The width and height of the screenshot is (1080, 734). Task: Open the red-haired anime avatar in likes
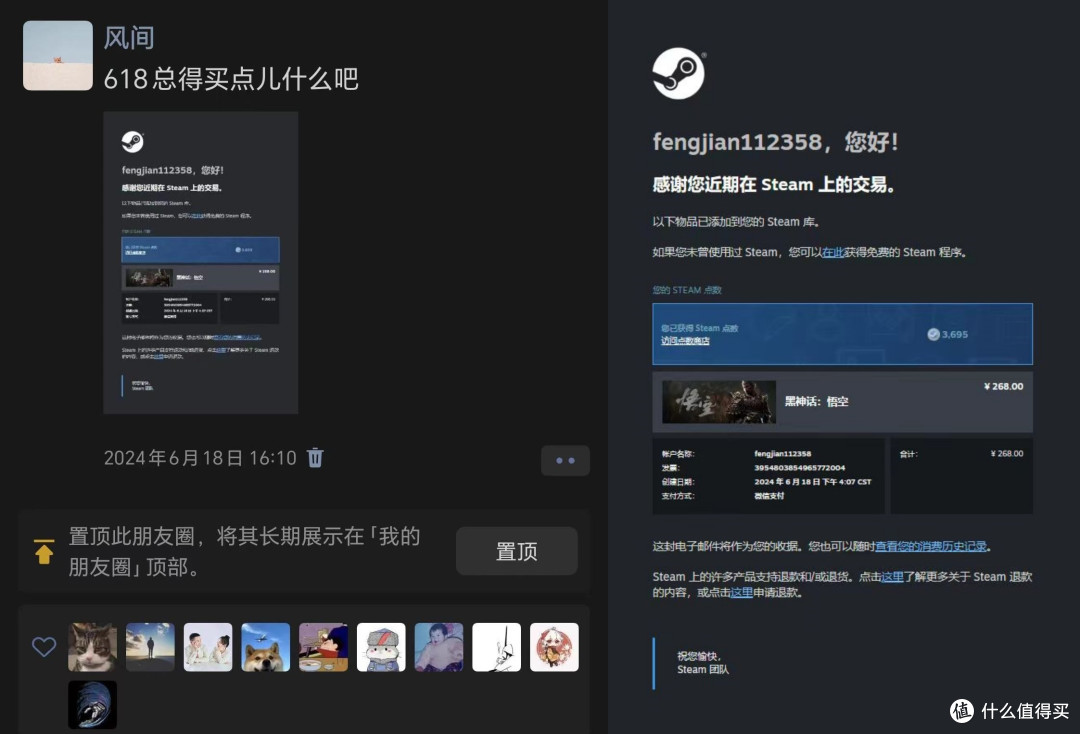(x=554, y=647)
